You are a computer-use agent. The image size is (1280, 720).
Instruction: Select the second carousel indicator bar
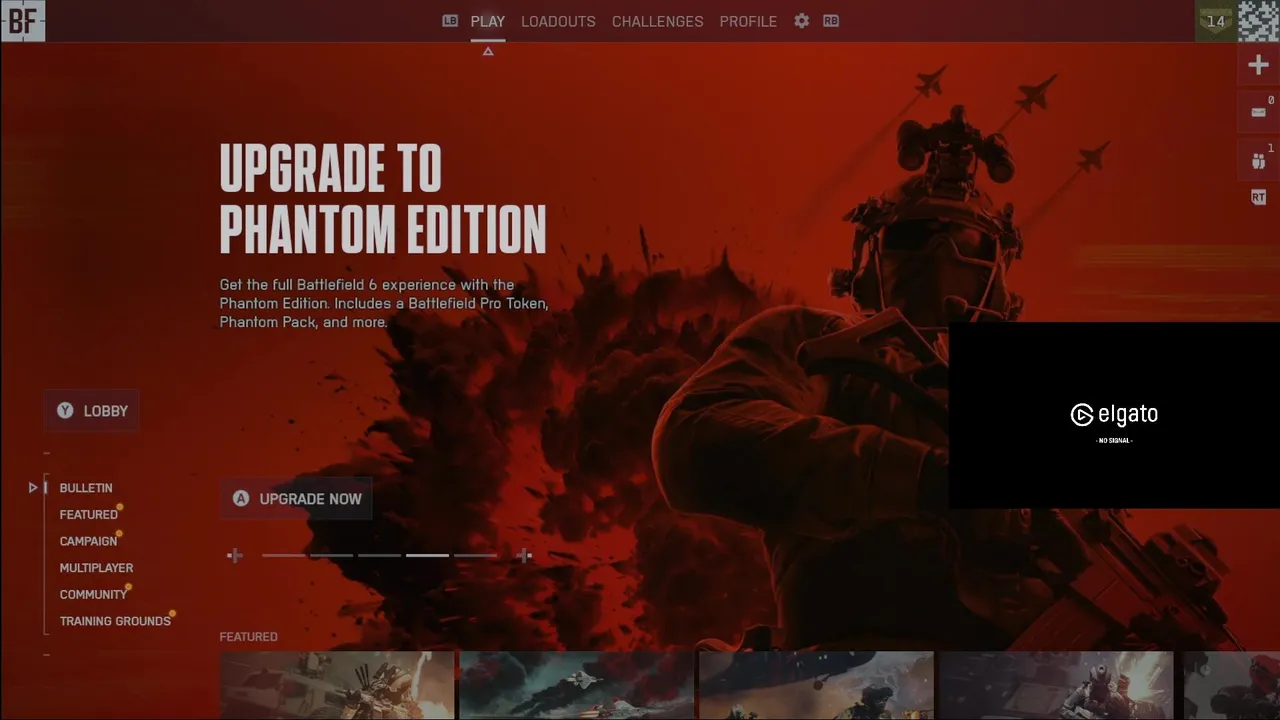[x=331, y=555]
